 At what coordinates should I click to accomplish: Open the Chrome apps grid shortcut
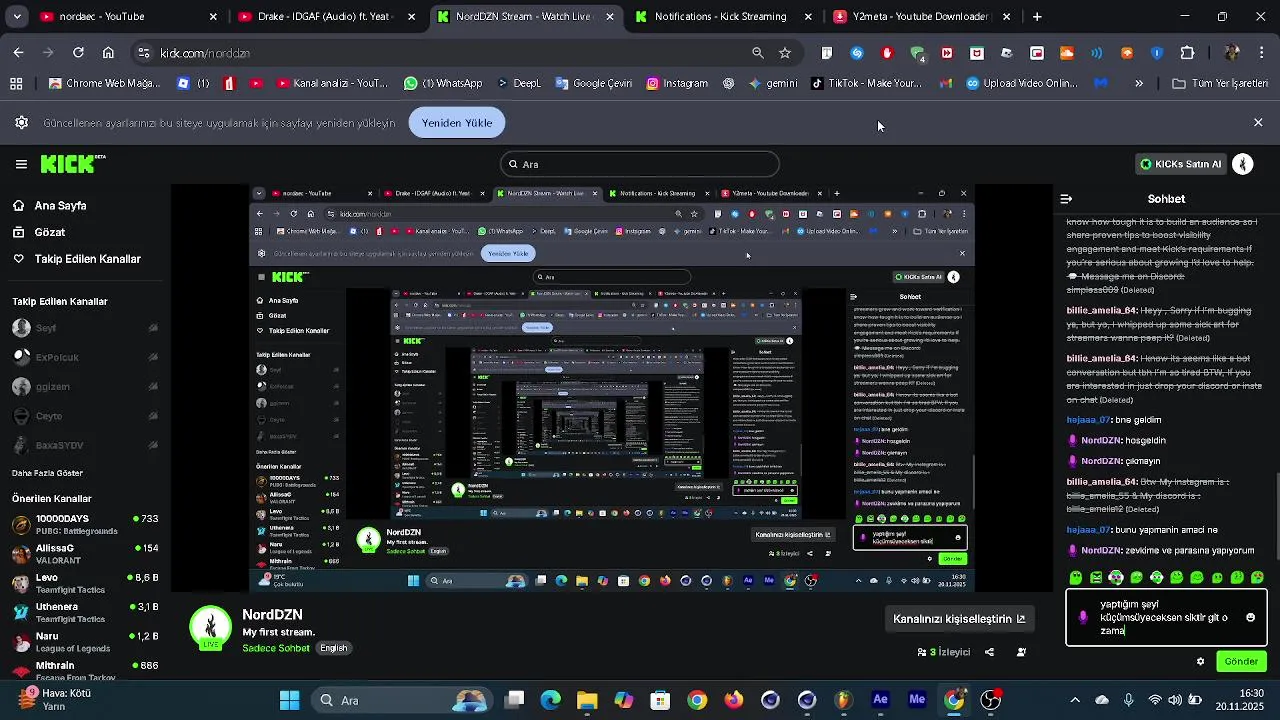(15, 84)
